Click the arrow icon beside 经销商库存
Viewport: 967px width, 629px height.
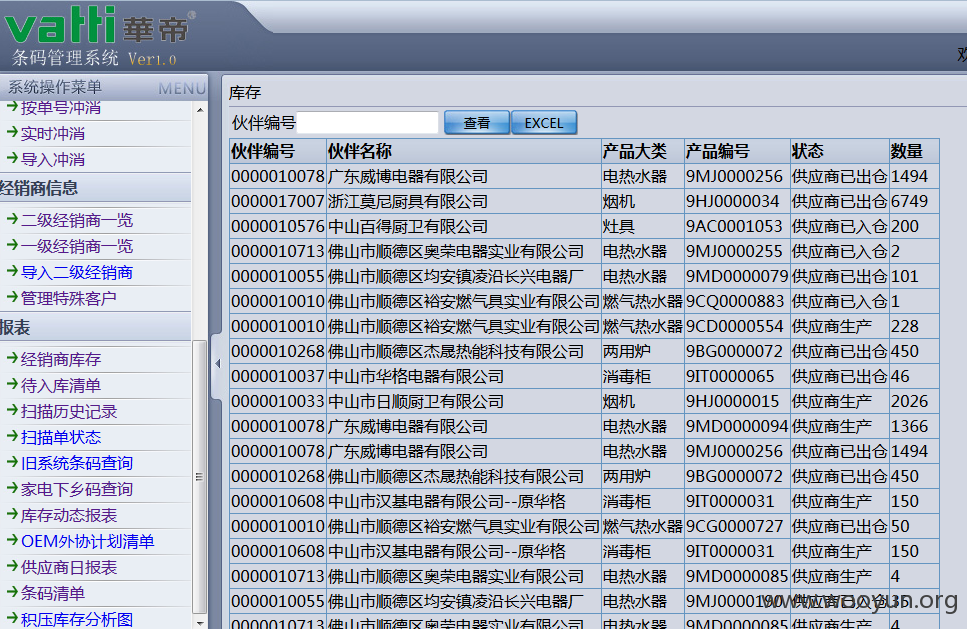pos(12,357)
